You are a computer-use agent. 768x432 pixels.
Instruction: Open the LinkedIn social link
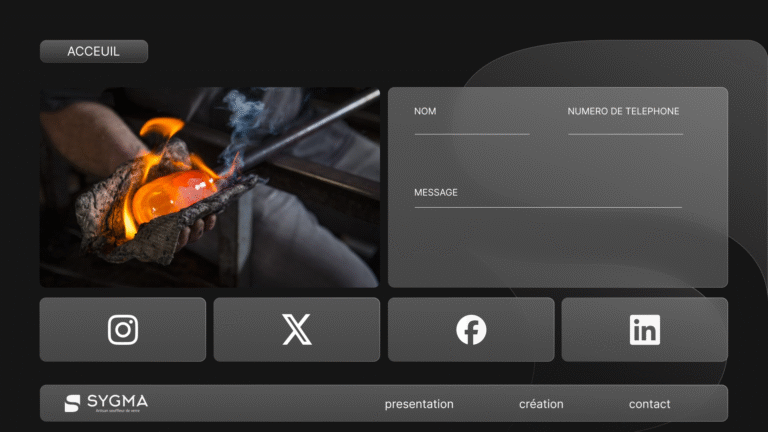(x=645, y=330)
